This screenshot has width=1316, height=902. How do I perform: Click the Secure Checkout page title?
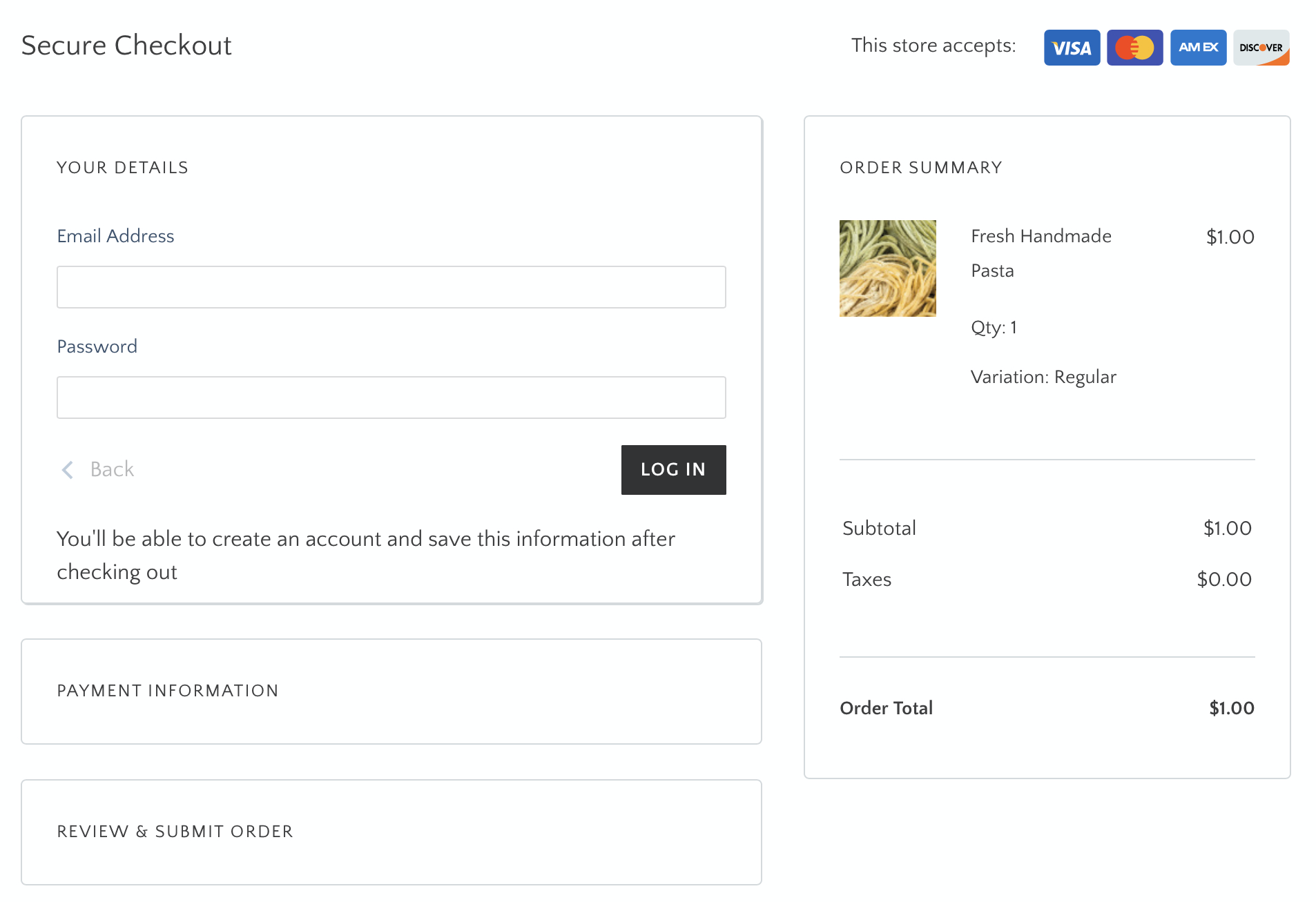(126, 45)
